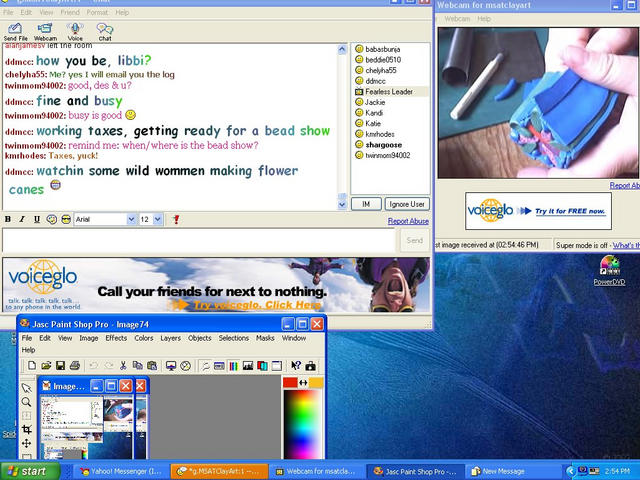Toggle the color palette toolbar icon
The width and height of the screenshot is (640, 480).
(233, 366)
